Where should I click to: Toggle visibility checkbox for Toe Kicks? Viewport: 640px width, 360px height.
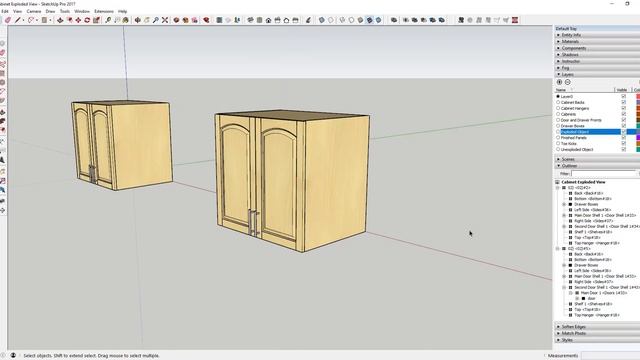pyautogui.click(x=624, y=144)
